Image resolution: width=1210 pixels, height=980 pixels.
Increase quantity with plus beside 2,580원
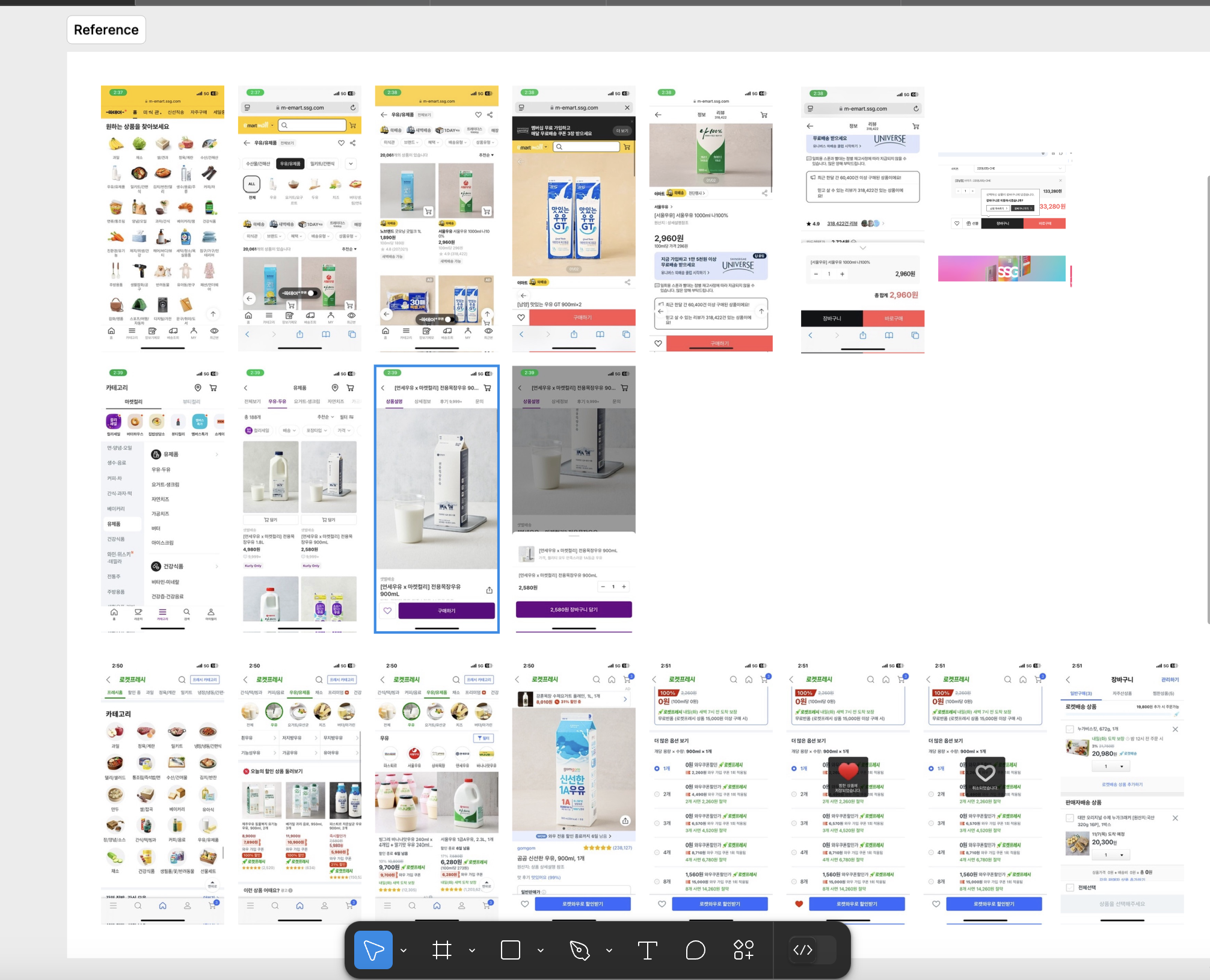(x=624, y=587)
